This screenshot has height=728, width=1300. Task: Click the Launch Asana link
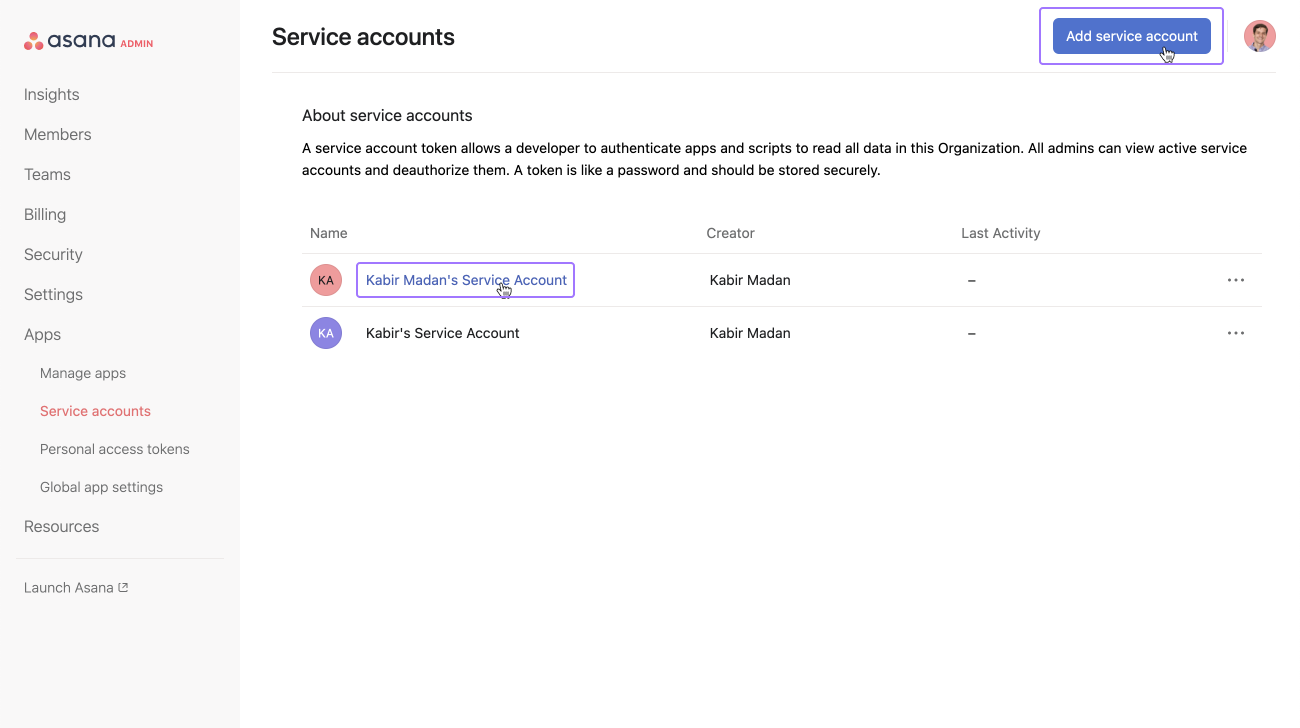(x=76, y=588)
